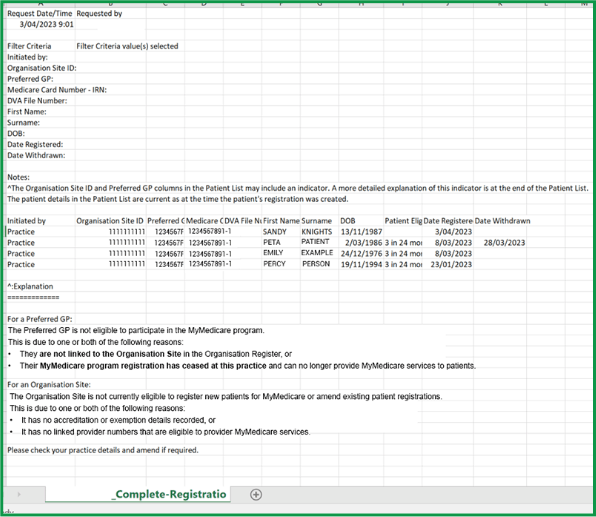Select the 'Request Date/Time' cell
The height and width of the screenshot is (517, 596).
[x=40, y=14]
